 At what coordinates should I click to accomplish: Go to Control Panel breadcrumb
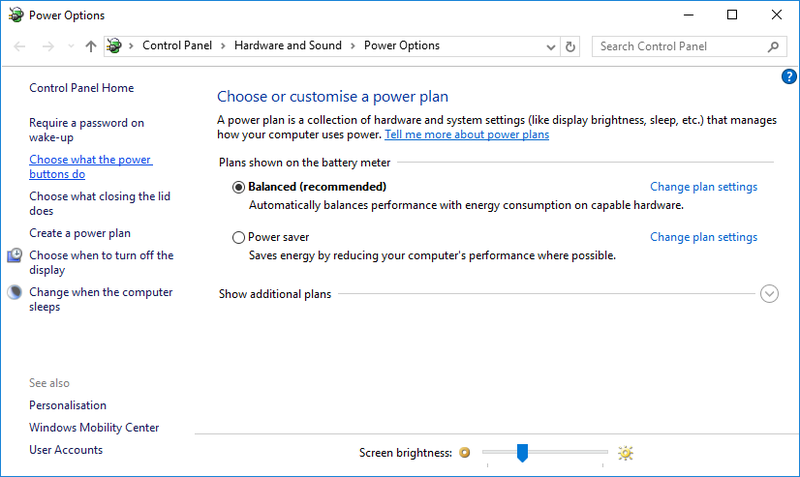tap(181, 46)
